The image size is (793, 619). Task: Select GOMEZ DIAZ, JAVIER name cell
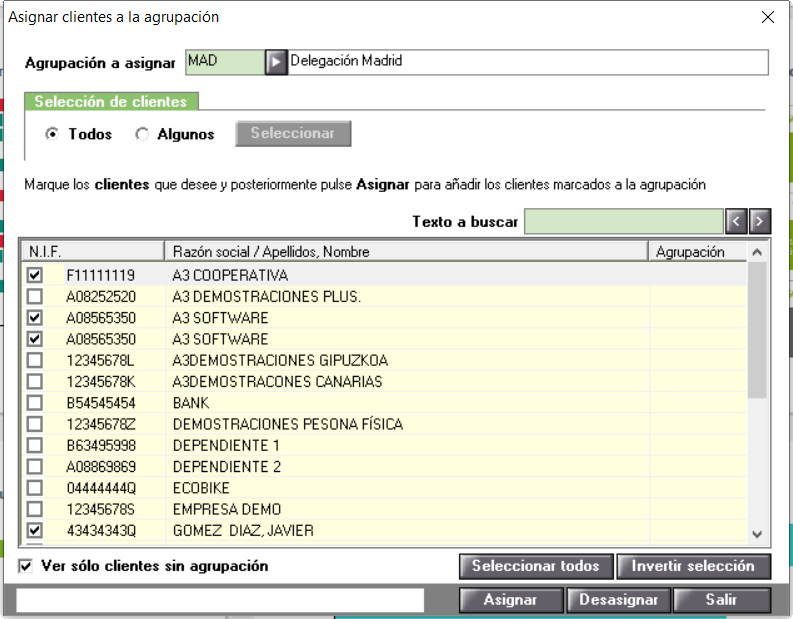coord(407,530)
